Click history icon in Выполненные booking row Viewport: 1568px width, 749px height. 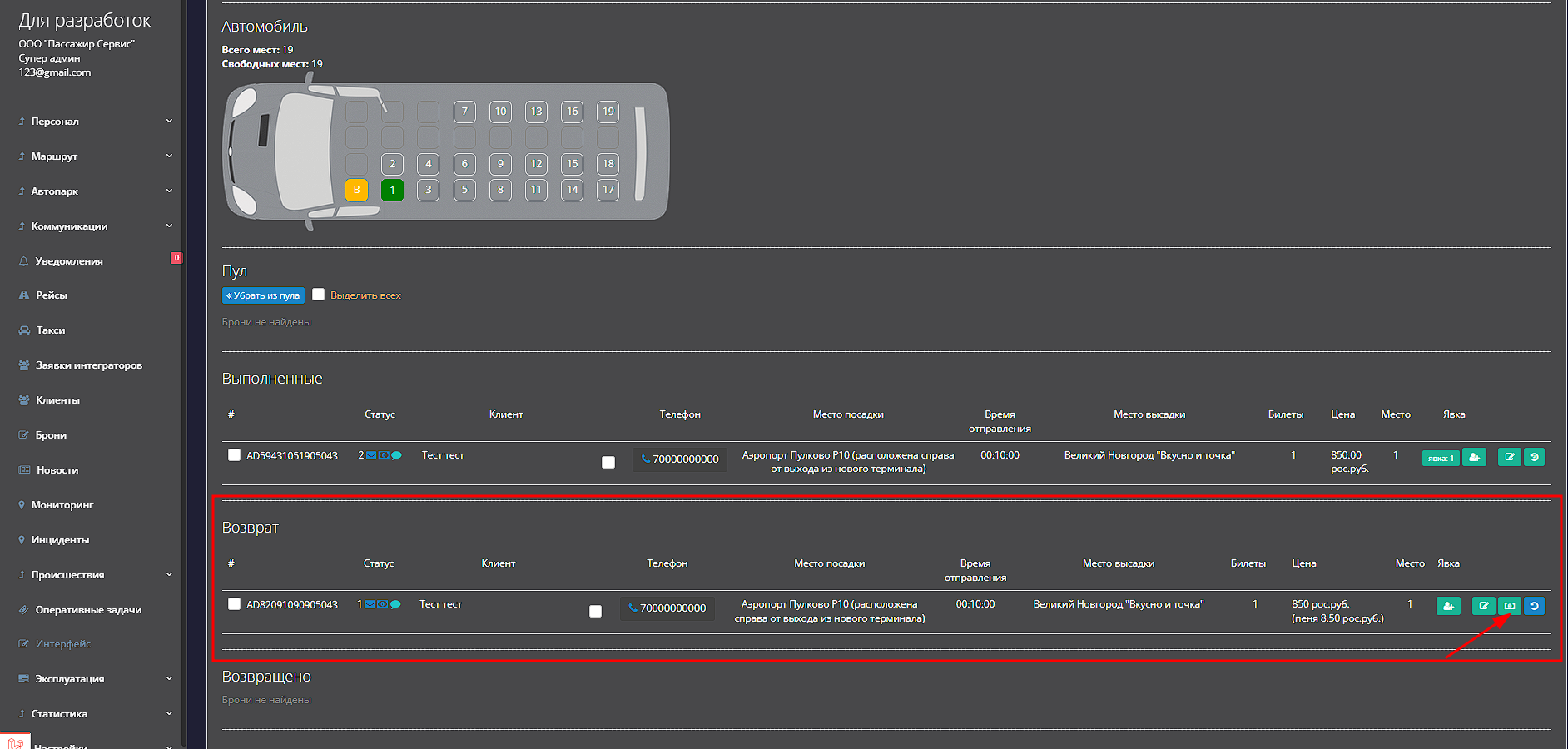click(1534, 457)
